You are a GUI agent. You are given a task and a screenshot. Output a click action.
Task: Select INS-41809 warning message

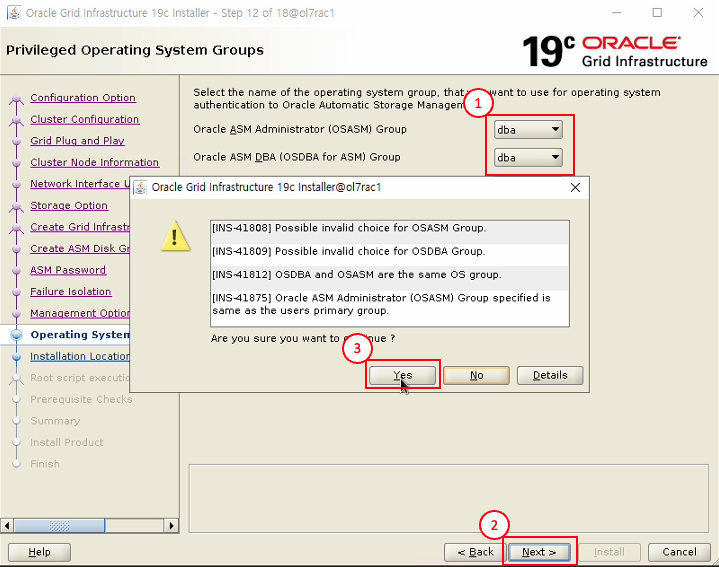tap(390, 255)
